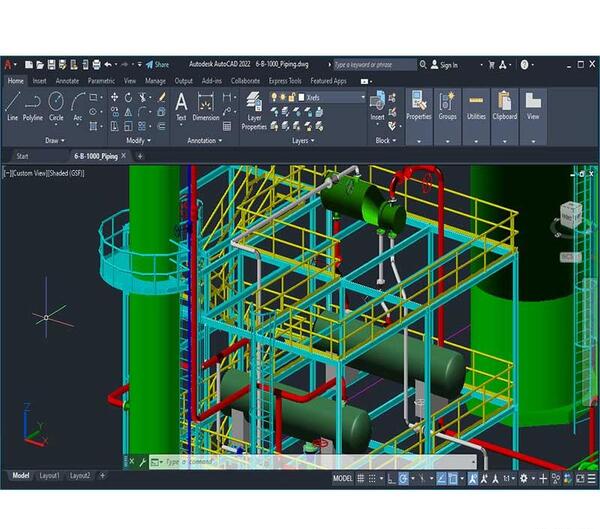Click the Copy tool in Modify panel
This screenshot has width=600, height=529.
coord(114,112)
